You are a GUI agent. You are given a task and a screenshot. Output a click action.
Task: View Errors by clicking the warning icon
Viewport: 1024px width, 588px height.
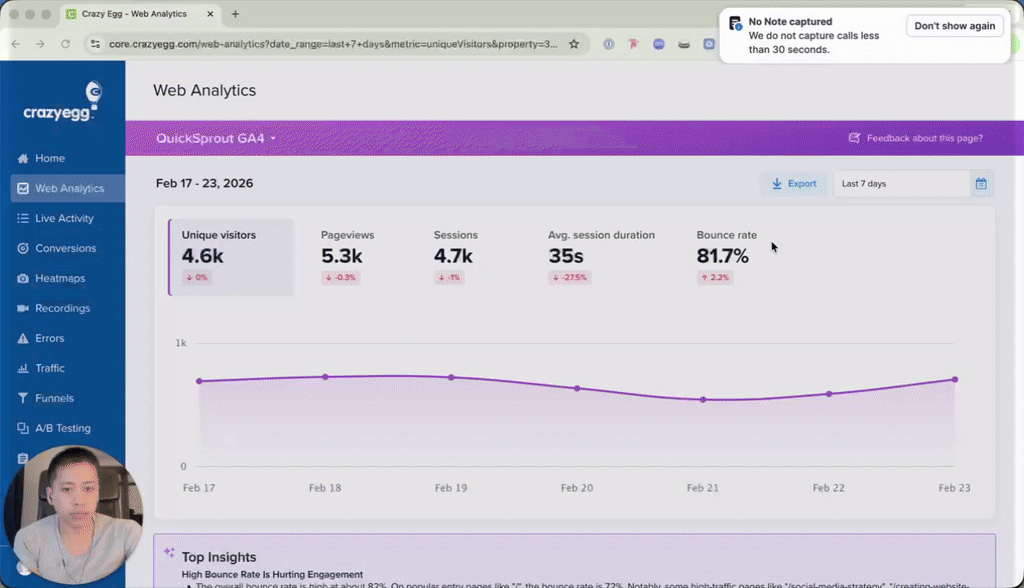(x=22, y=338)
